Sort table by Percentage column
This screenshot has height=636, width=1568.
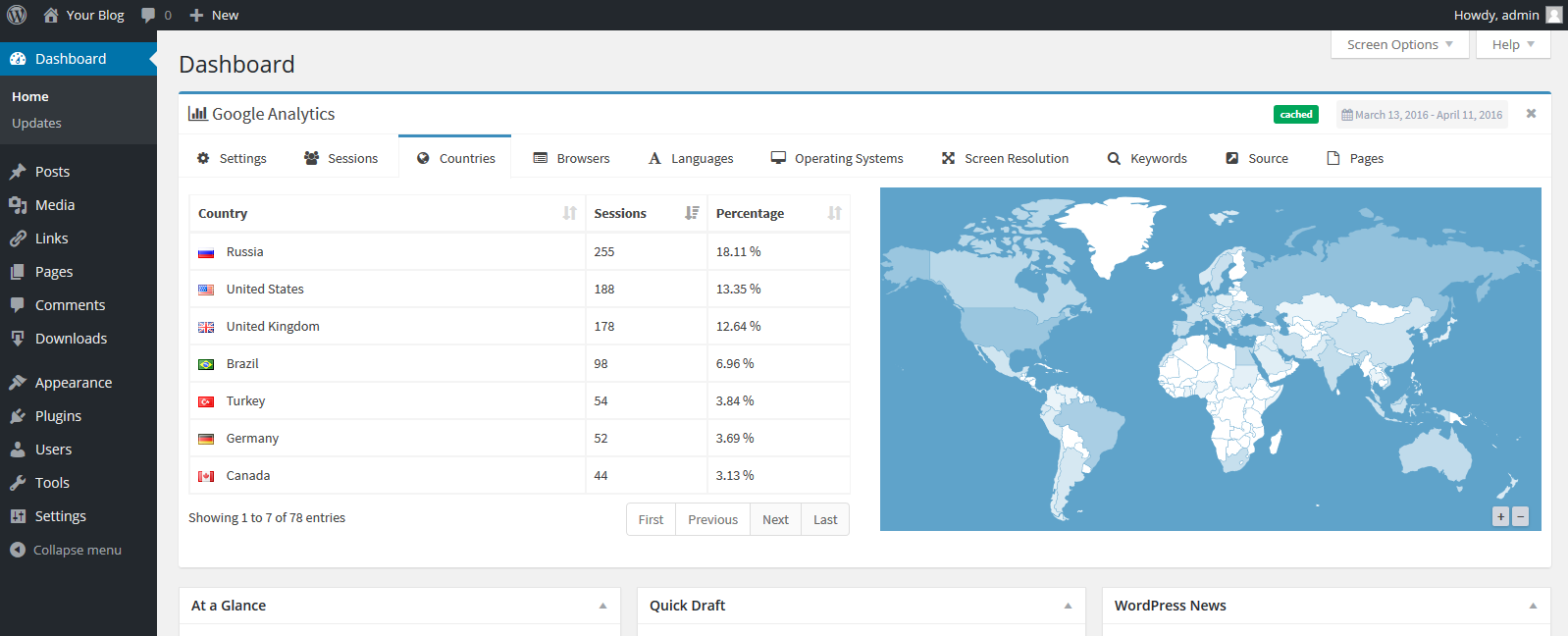[779, 213]
